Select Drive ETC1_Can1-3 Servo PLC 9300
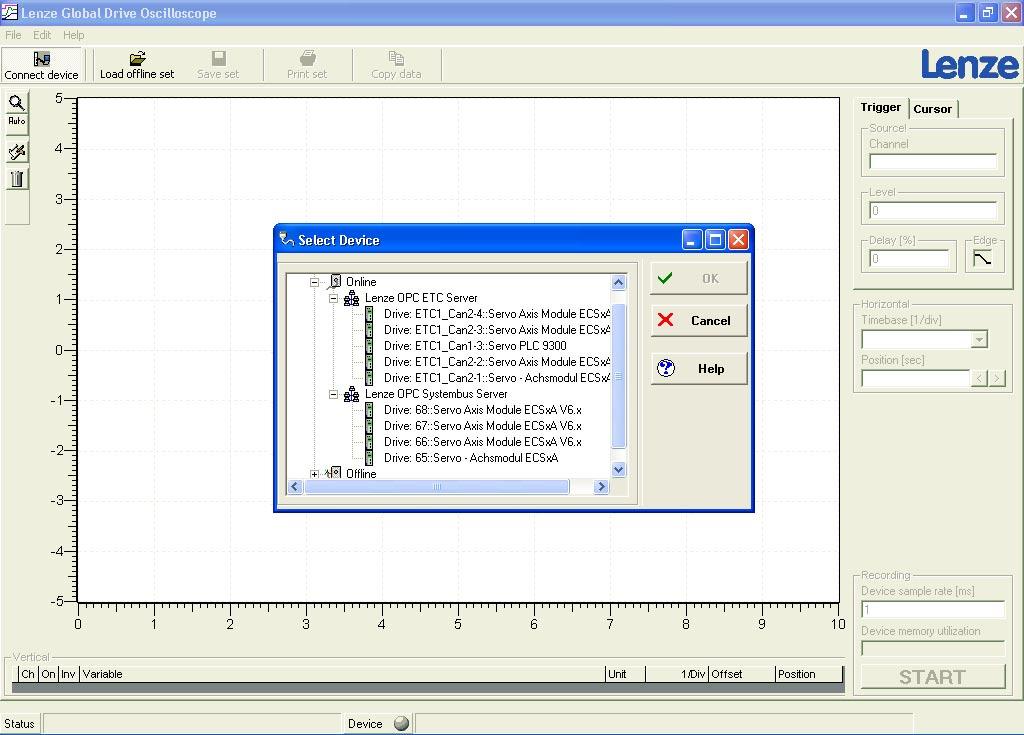Viewport: 1024px width, 735px height. point(475,346)
